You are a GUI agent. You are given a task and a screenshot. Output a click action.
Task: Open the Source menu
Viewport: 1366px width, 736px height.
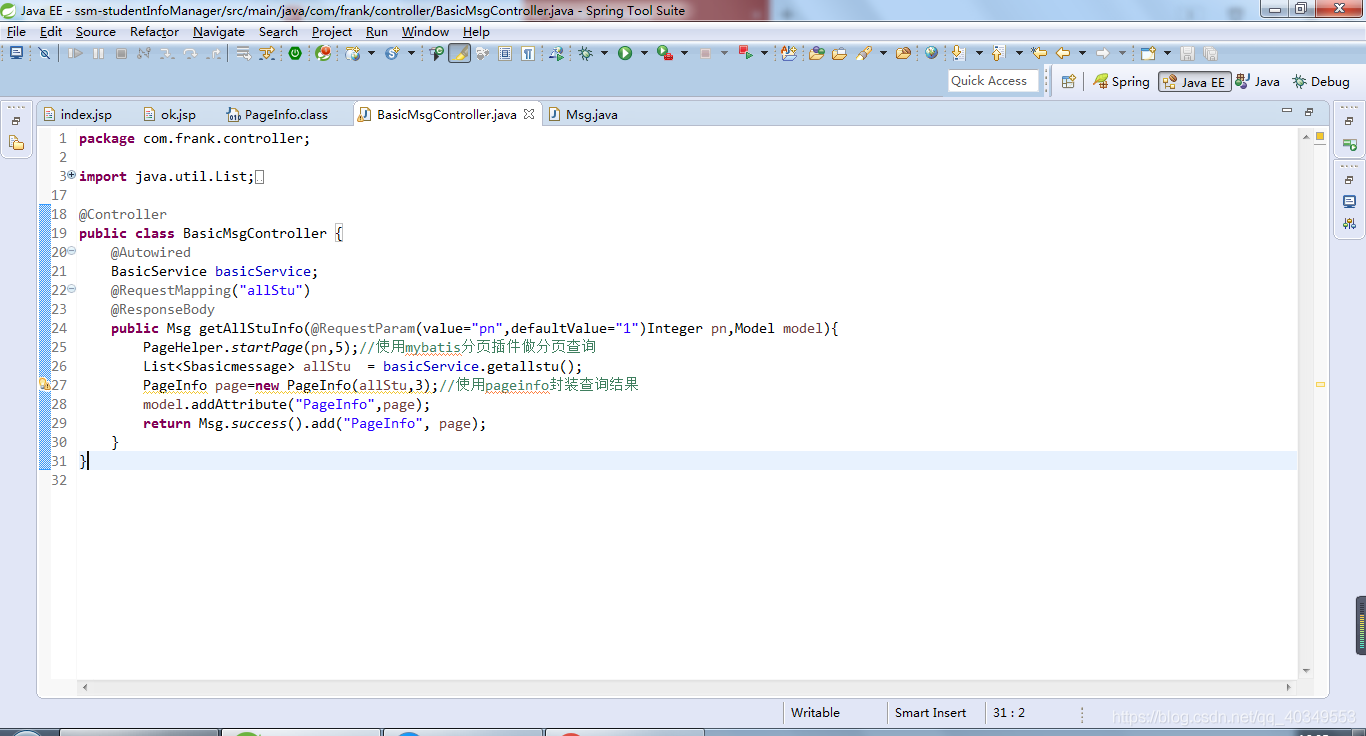tap(96, 31)
